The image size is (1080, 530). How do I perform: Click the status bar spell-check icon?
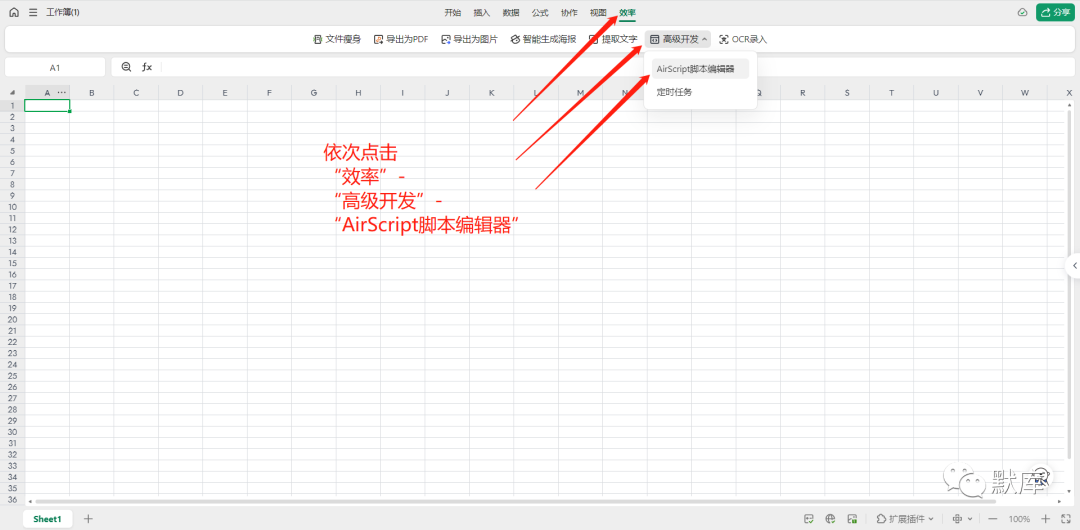(809, 519)
